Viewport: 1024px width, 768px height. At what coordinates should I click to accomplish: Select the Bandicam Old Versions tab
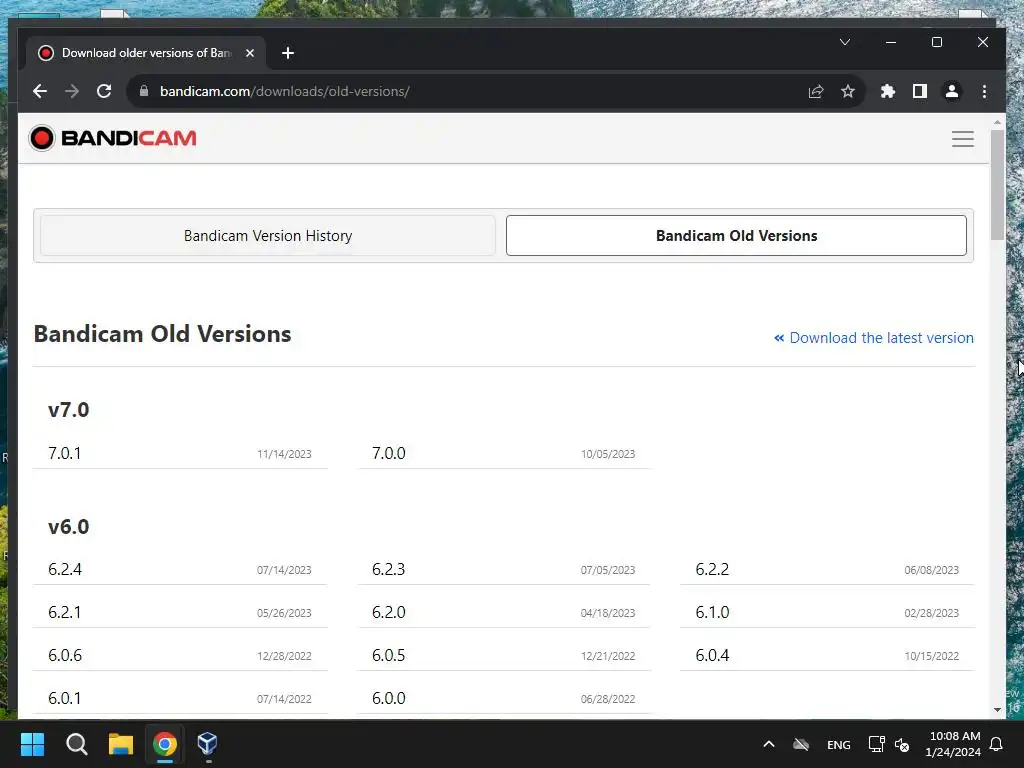pyautogui.click(x=736, y=236)
